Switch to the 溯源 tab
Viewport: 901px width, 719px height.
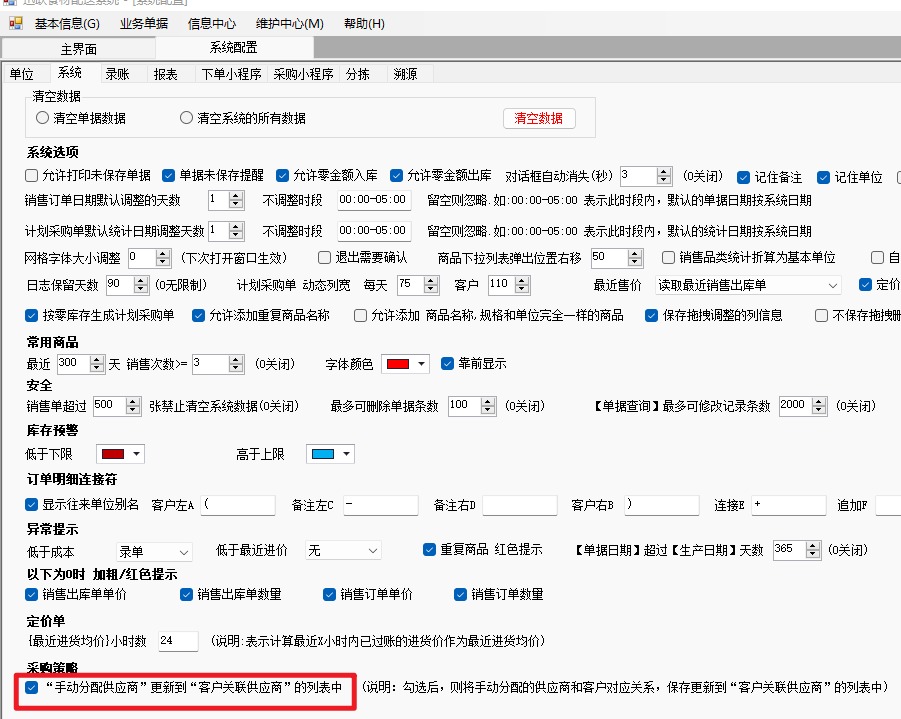(x=405, y=74)
